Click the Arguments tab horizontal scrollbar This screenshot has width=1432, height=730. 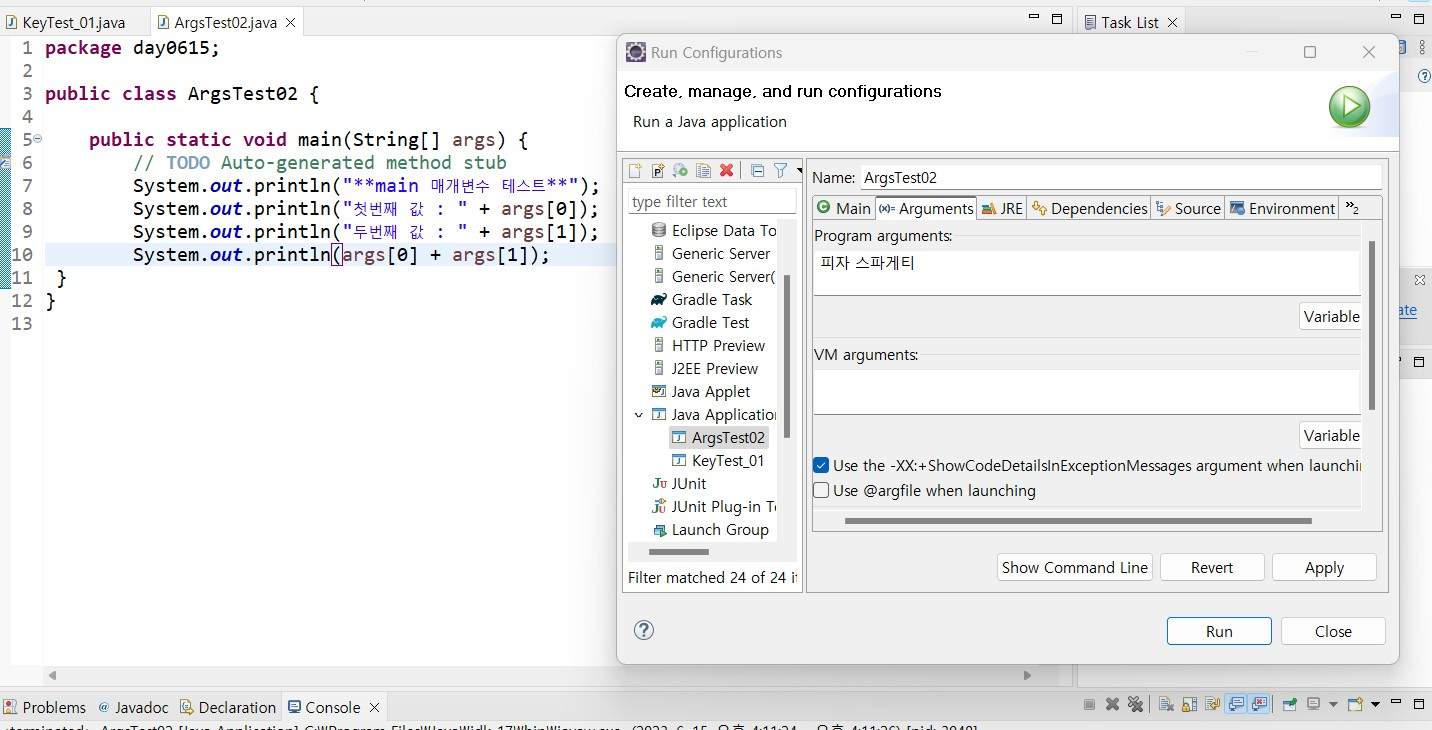(x=1078, y=520)
